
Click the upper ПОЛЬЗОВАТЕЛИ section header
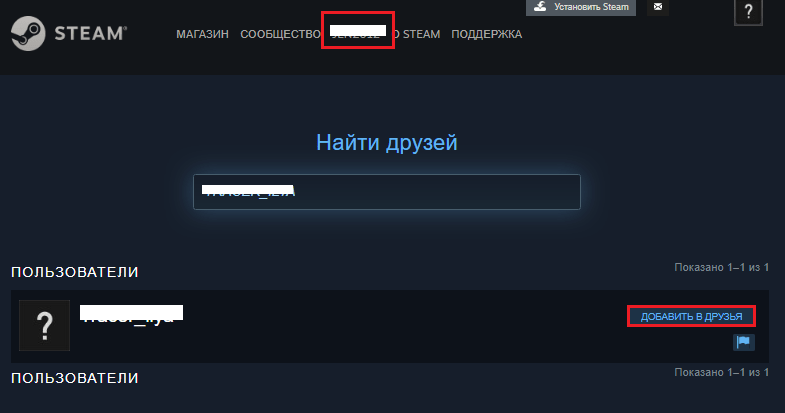[x=75, y=272]
